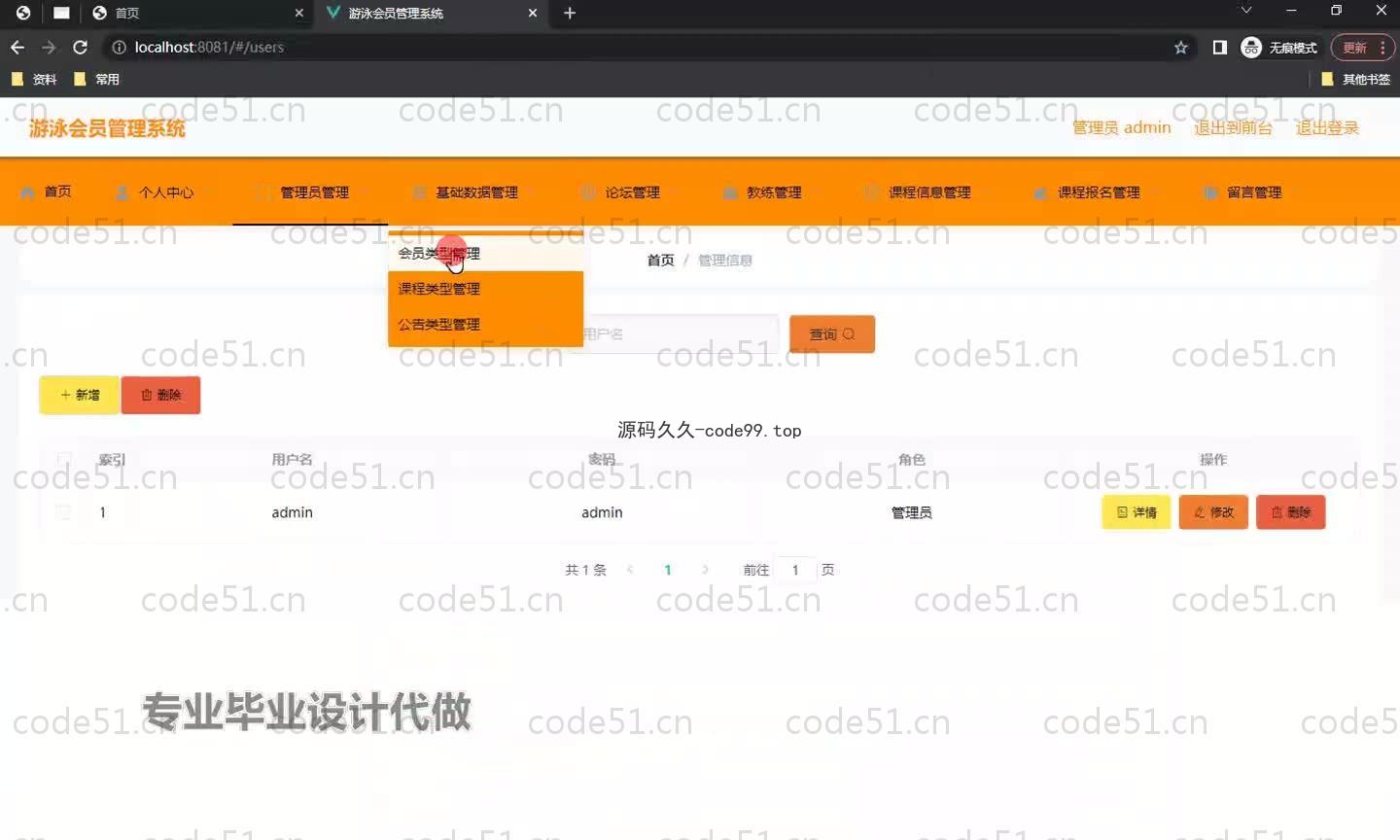Reload the page with the refresh icon
The height and width of the screenshot is (840, 1400).
pos(81,47)
